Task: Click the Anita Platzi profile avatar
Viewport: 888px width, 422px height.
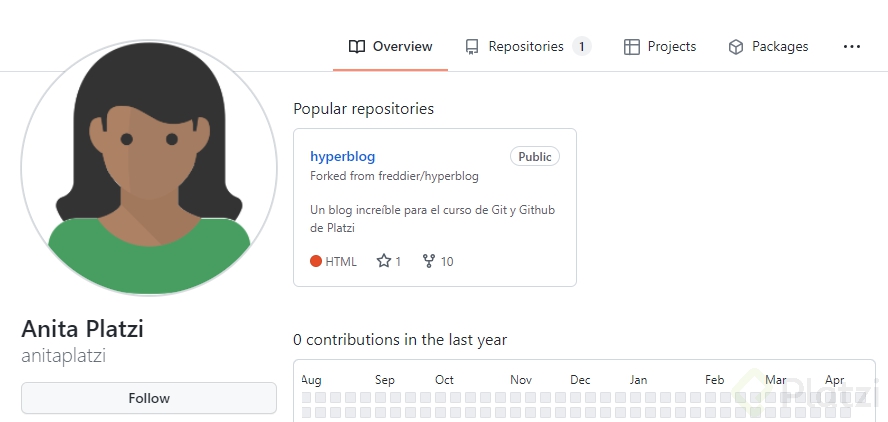Action: [x=149, y=168]
